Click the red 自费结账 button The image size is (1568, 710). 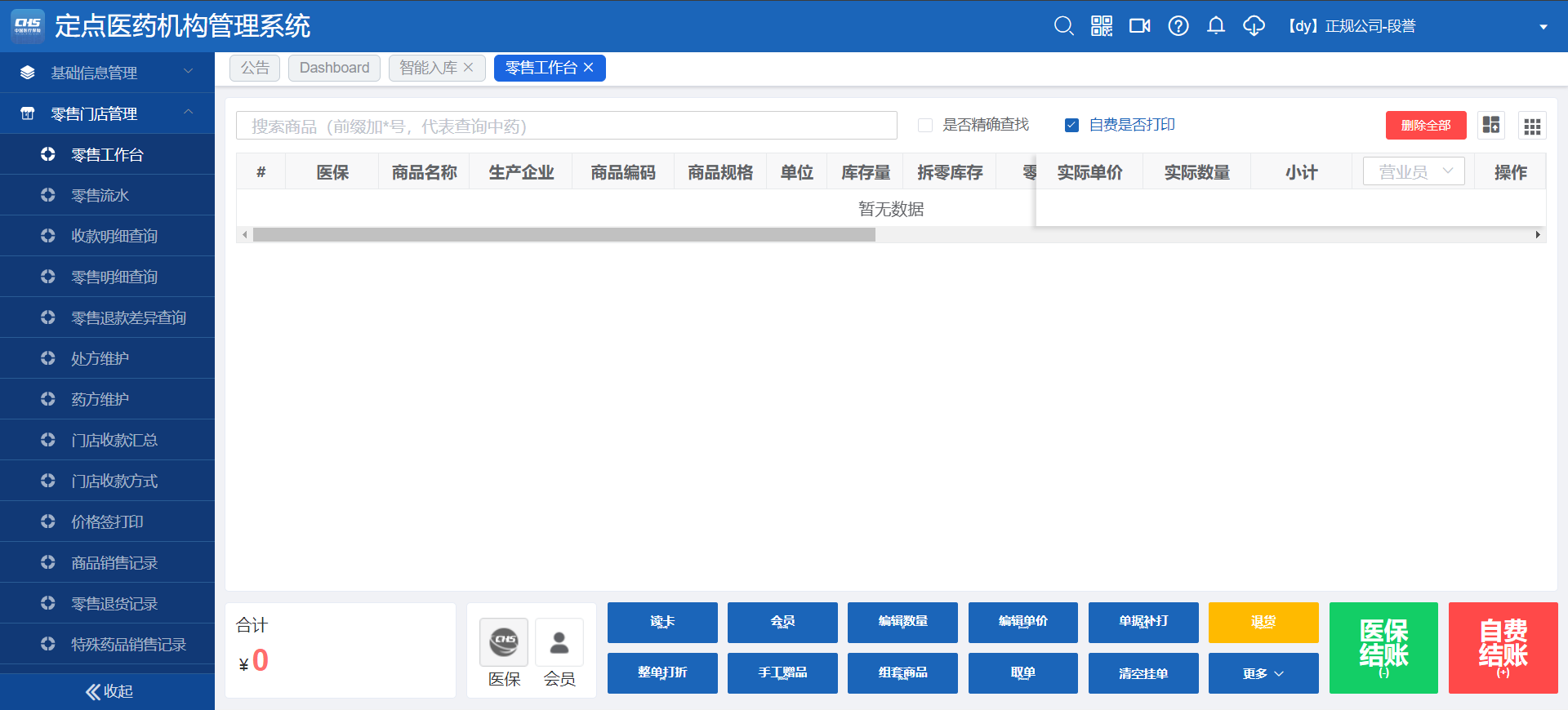click(1503, 648)
